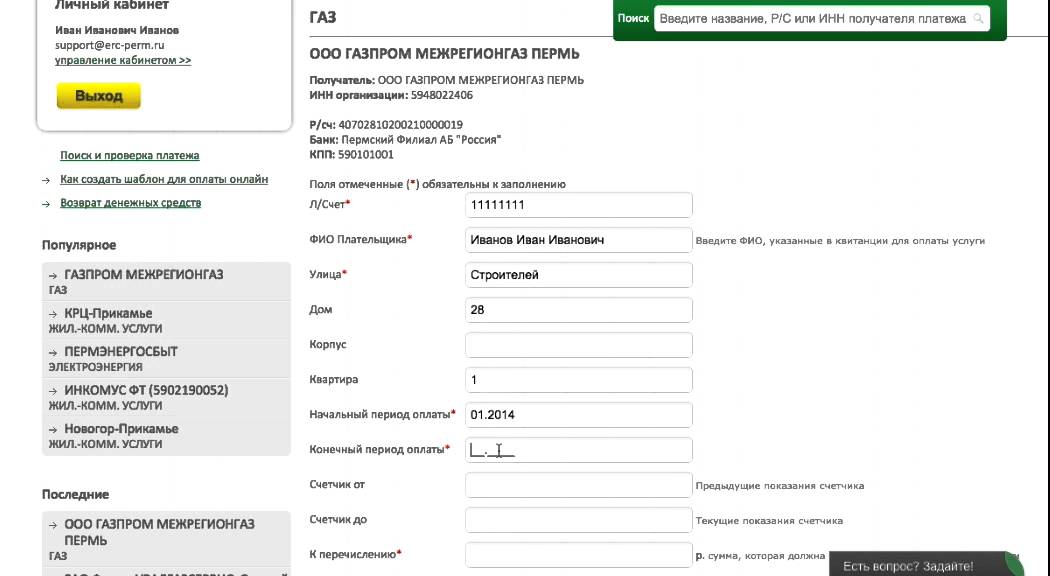Click the ГАЗ page title
Image resolution: width=1050 pixels, height=576 pixels.
coord(323,17)
